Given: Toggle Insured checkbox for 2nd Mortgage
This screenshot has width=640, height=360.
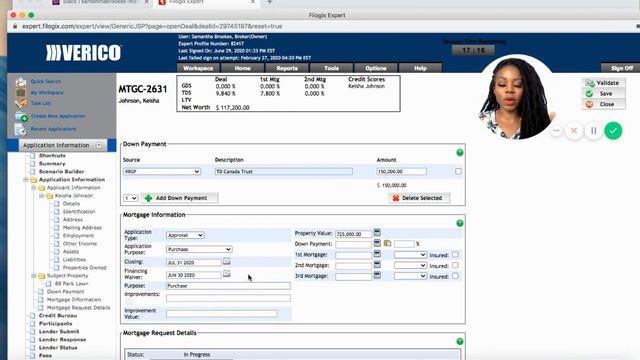Looking at the screenshot, I should coord(455,265).
